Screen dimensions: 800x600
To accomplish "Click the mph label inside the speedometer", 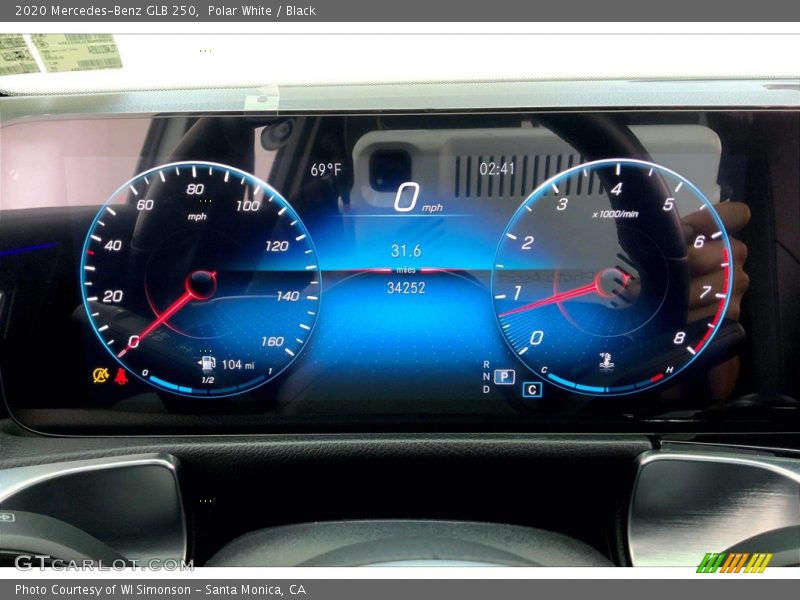I will click(x=197, y=216).
